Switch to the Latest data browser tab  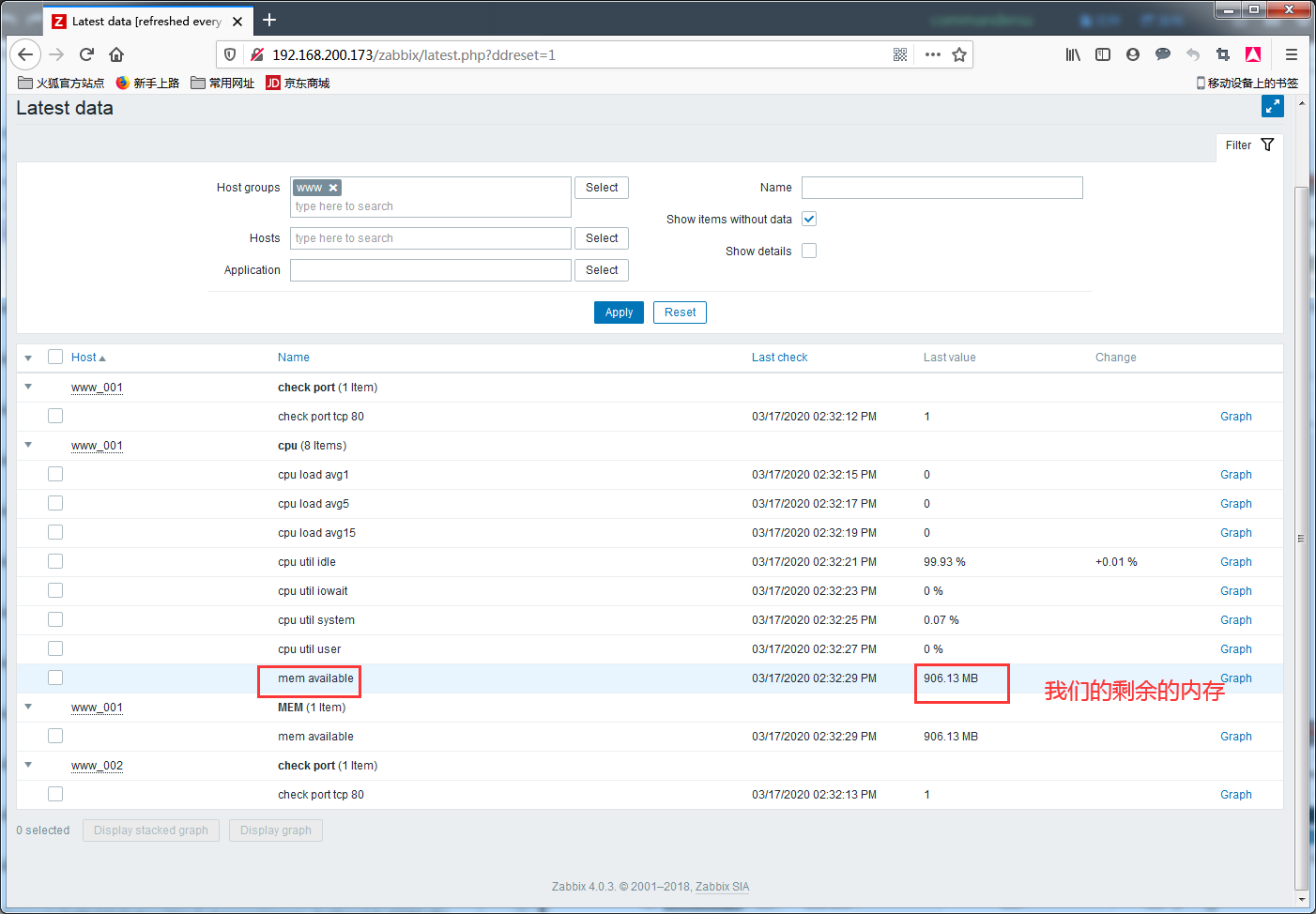146,21
